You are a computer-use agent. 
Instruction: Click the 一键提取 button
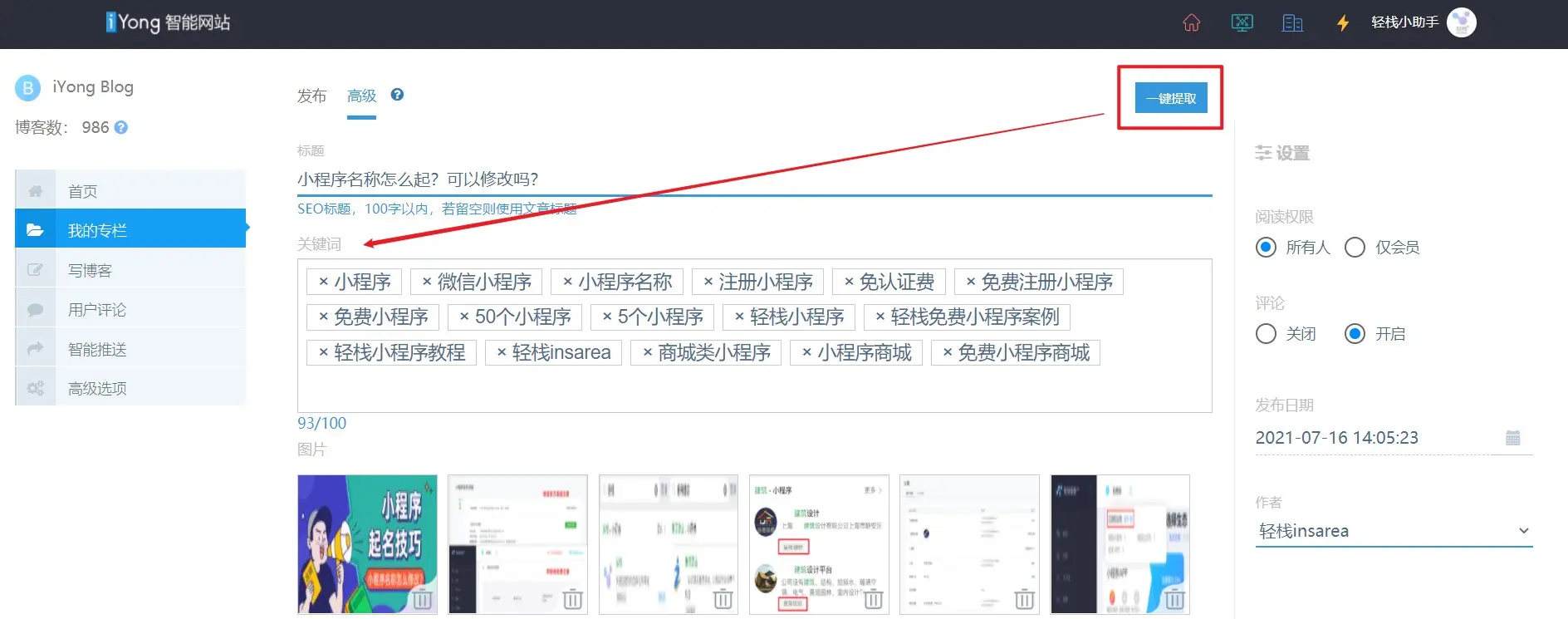point(1170,98)
